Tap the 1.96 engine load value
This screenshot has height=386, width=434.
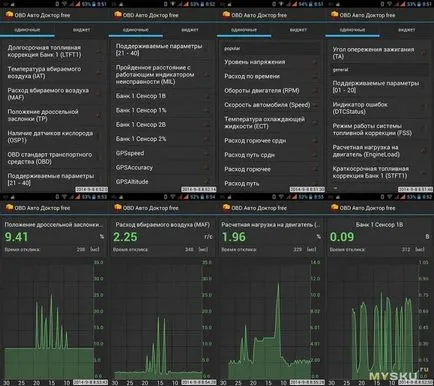[234, 237]
